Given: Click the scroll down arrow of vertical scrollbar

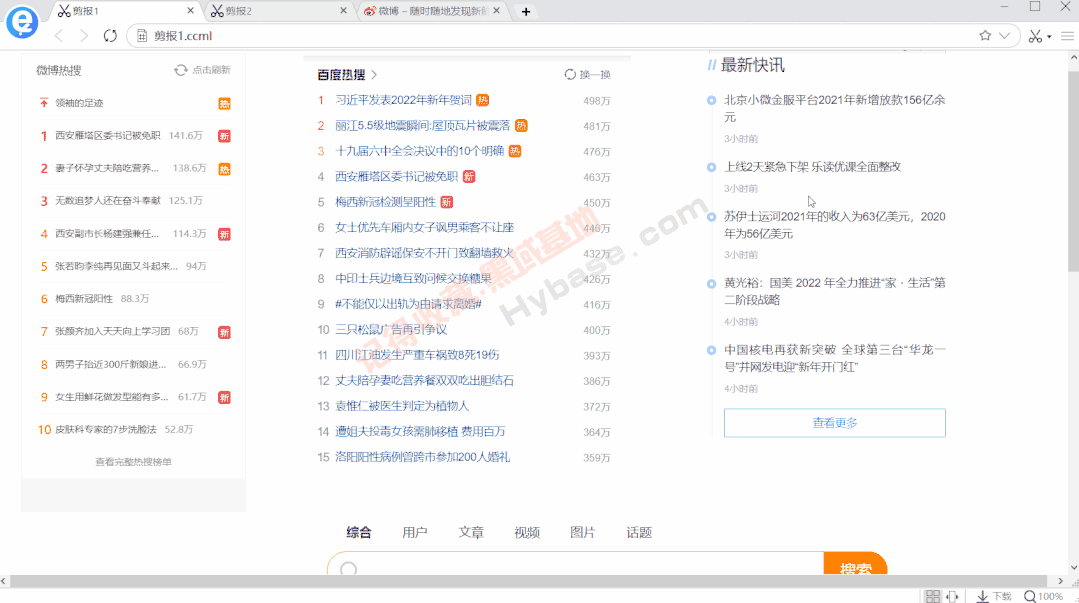Looking at the screenshot, I should [x=1073, y=568].
